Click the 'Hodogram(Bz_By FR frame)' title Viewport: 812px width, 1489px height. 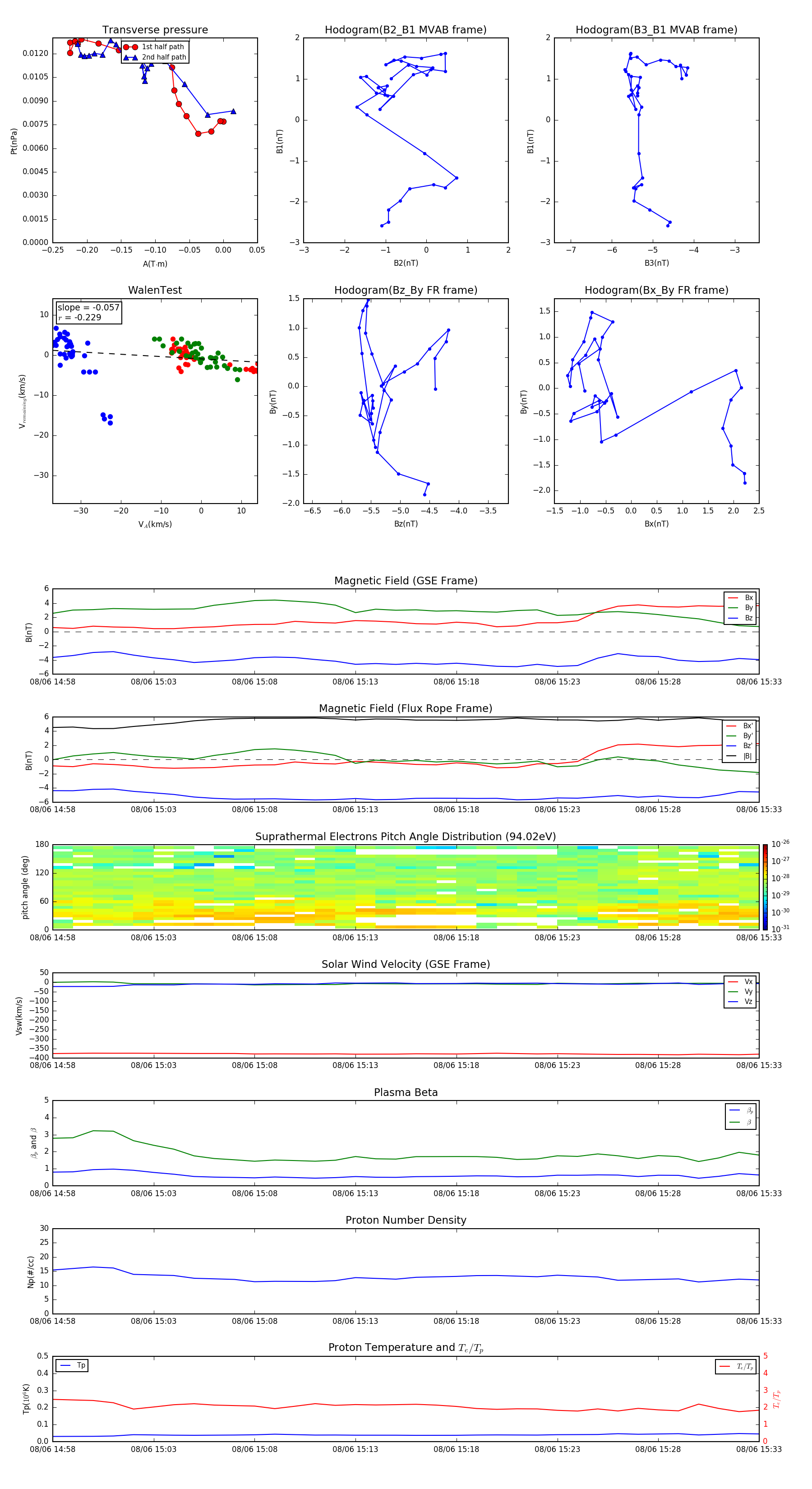(406, 290)
